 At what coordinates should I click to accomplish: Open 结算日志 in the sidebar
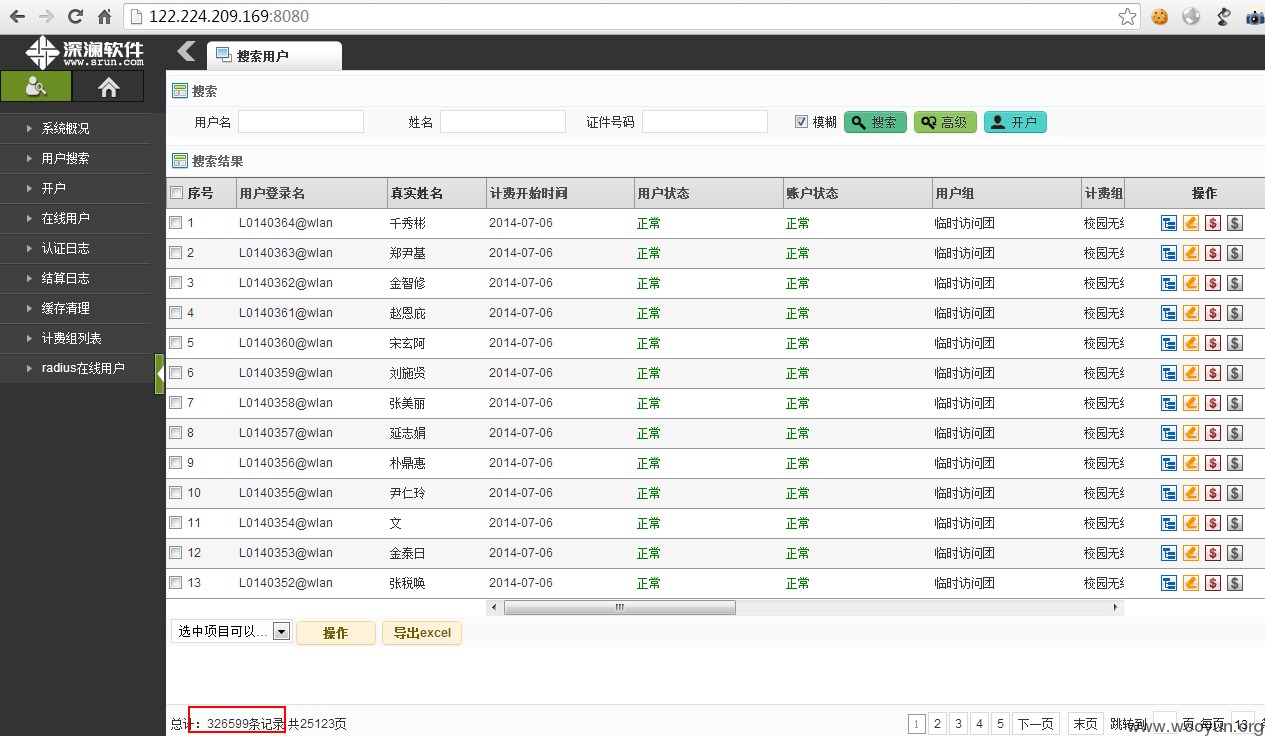(75, 278)
